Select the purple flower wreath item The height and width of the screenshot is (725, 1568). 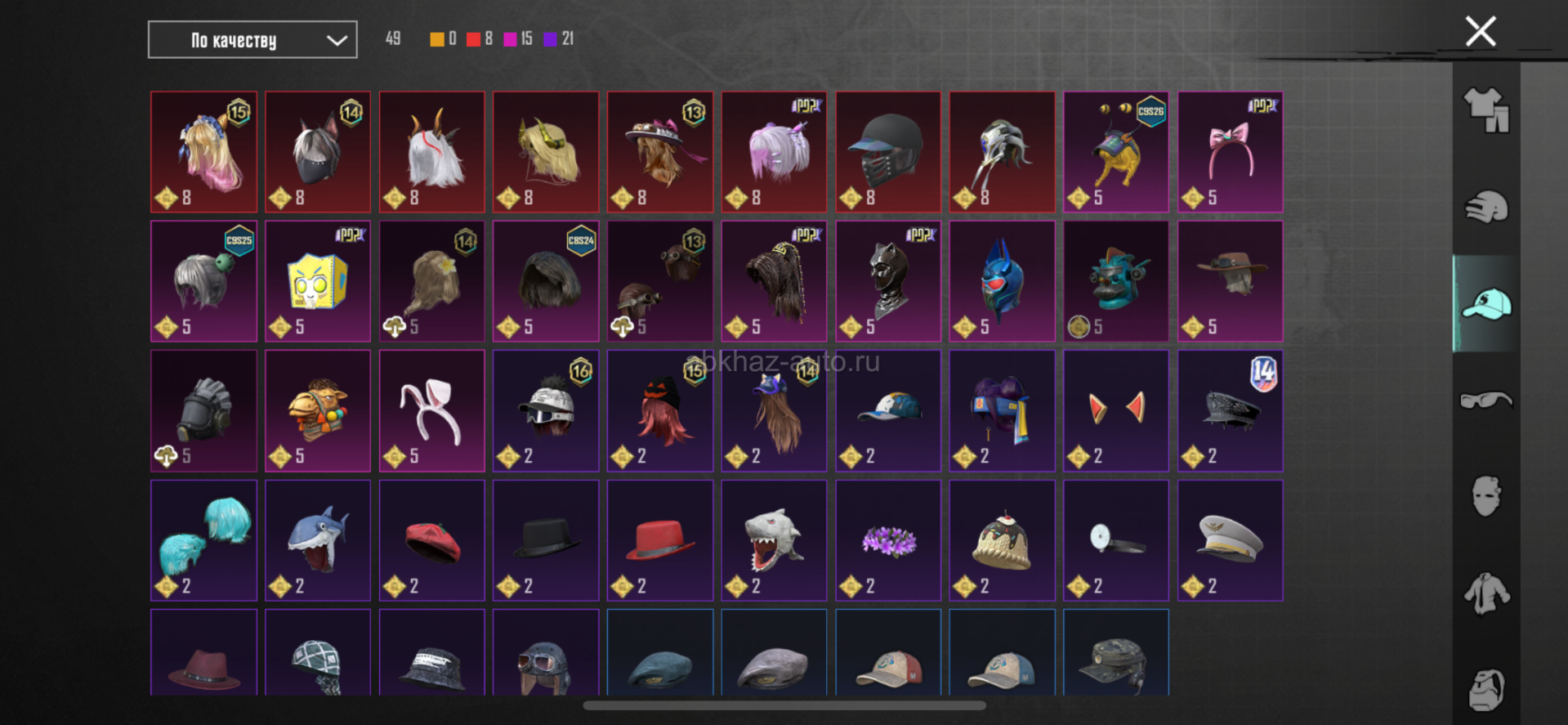coord(888,540)
